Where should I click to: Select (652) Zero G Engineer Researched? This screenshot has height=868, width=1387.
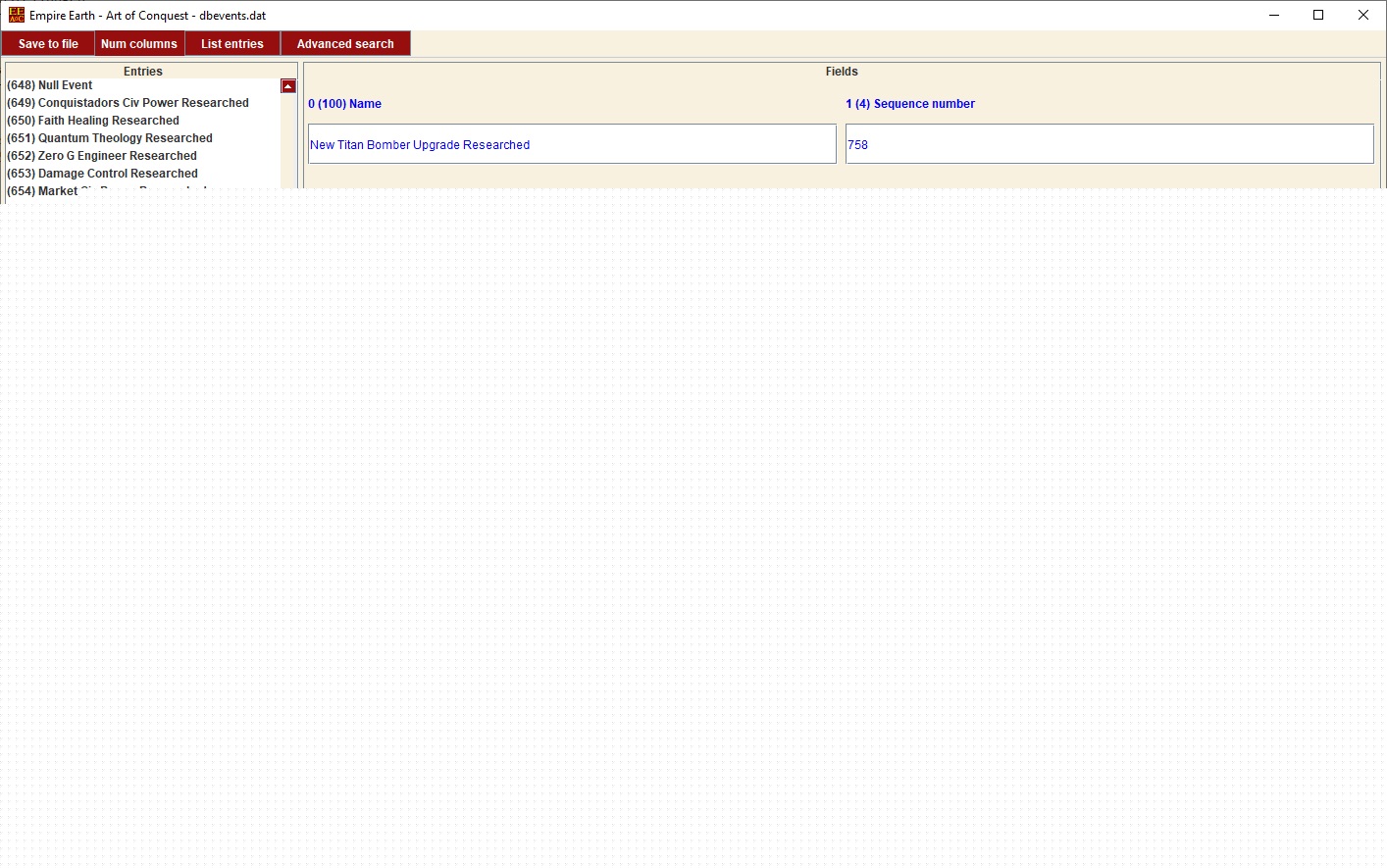tap(143, 156)
